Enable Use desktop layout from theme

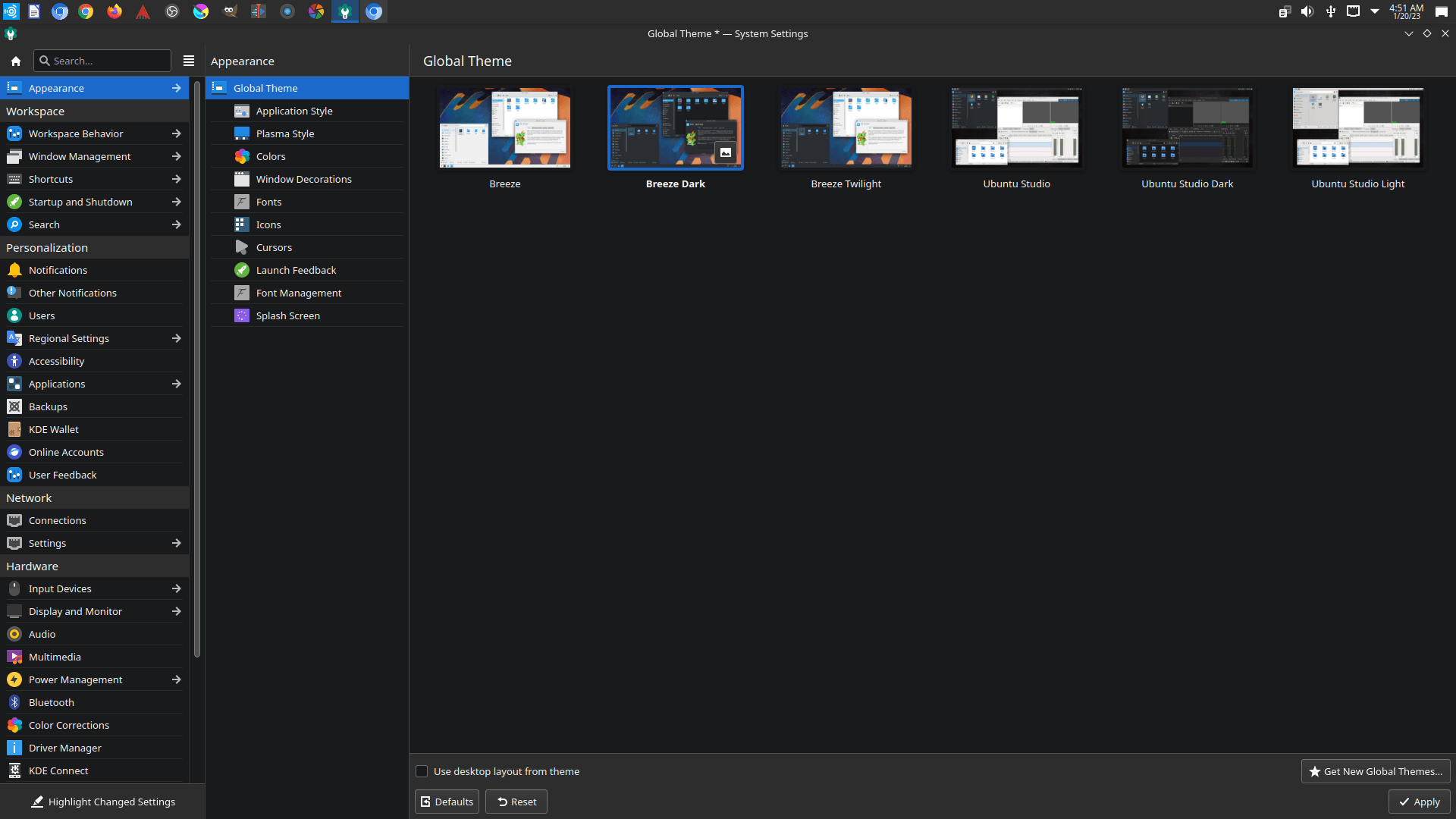422,771
